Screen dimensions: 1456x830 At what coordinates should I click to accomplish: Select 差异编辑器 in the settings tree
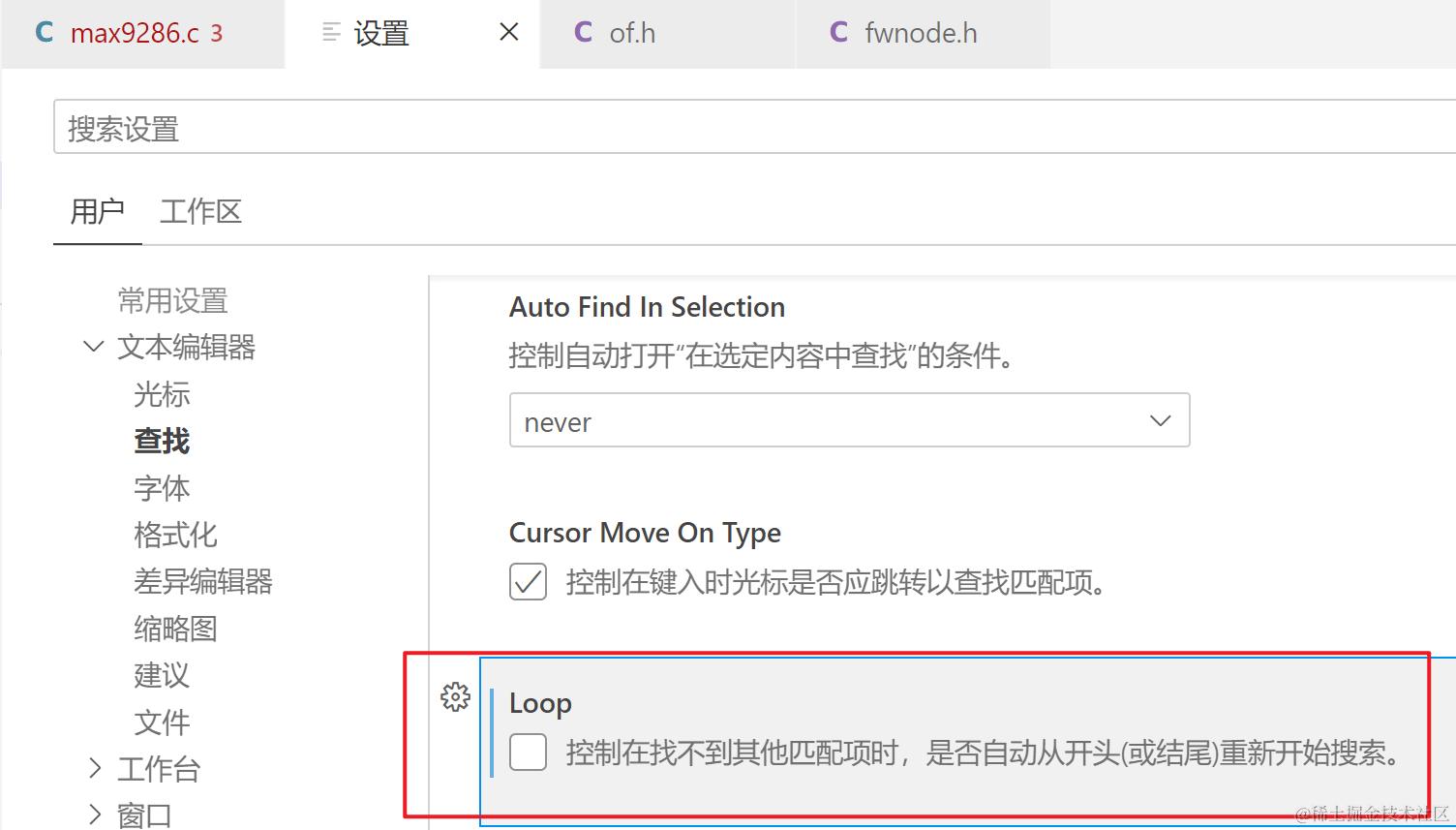pos(203,581)
